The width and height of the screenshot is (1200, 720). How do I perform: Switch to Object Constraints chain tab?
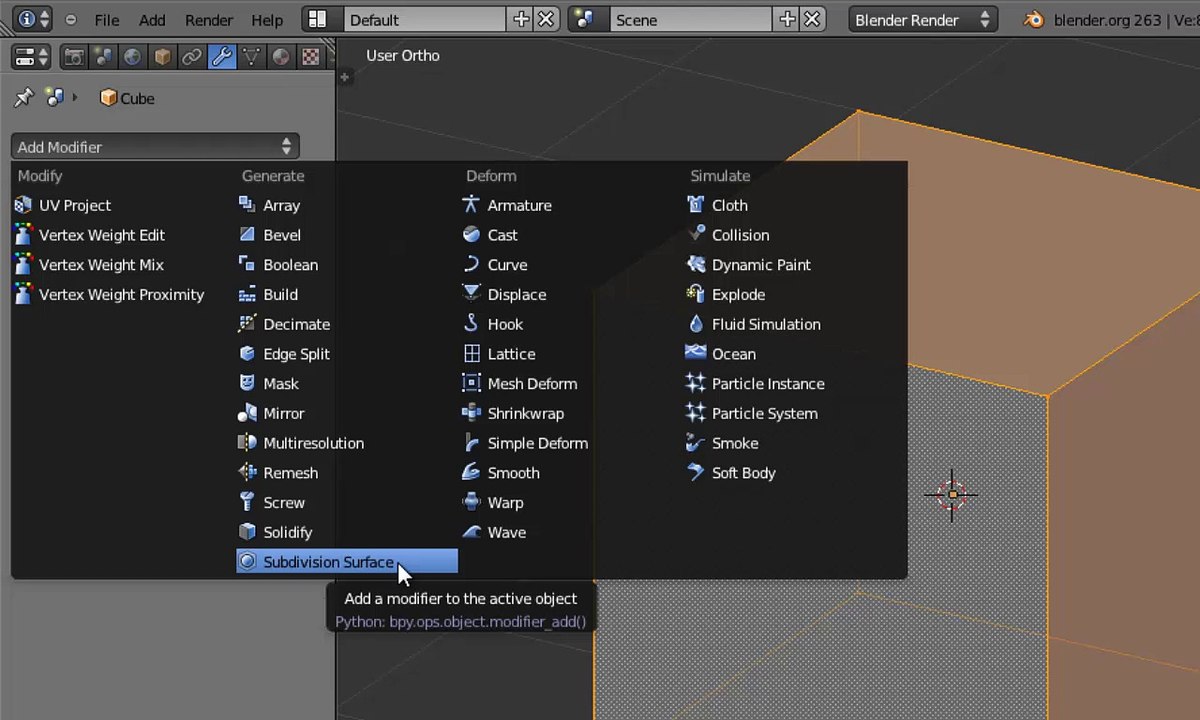click(191, 57)
